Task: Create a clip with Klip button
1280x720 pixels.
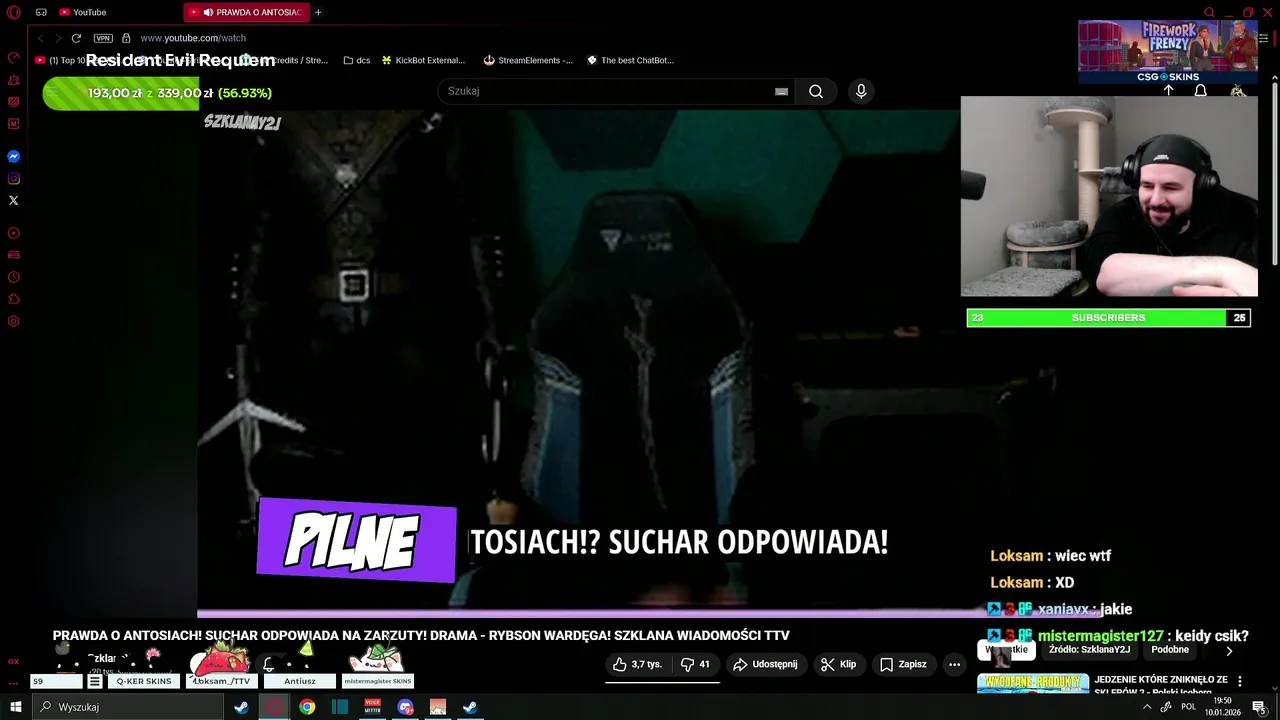Action: tap(838, 664)
